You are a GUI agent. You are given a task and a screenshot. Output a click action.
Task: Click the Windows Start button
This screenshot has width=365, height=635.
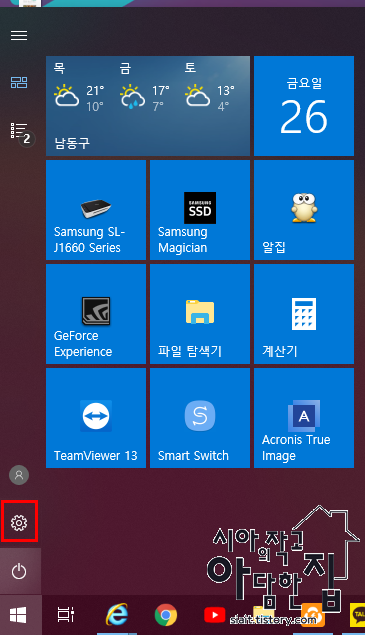coord(18,615)
